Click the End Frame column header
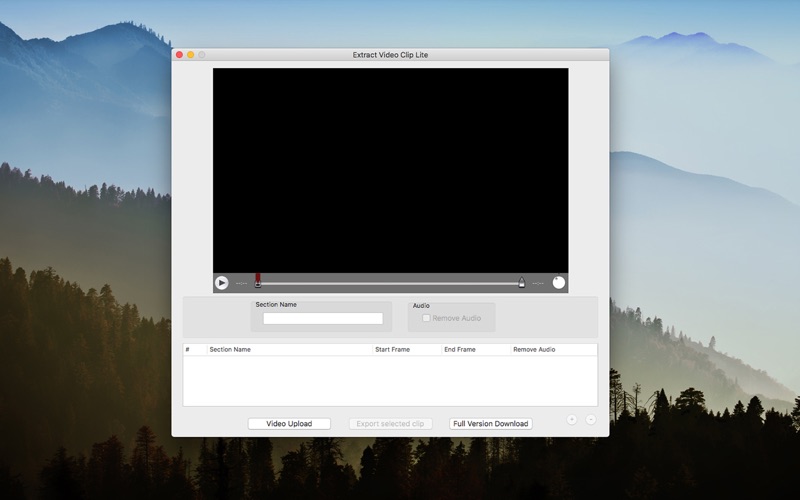Image resolution: width=800 pixels, height=500 pixels. click(474, 350)
